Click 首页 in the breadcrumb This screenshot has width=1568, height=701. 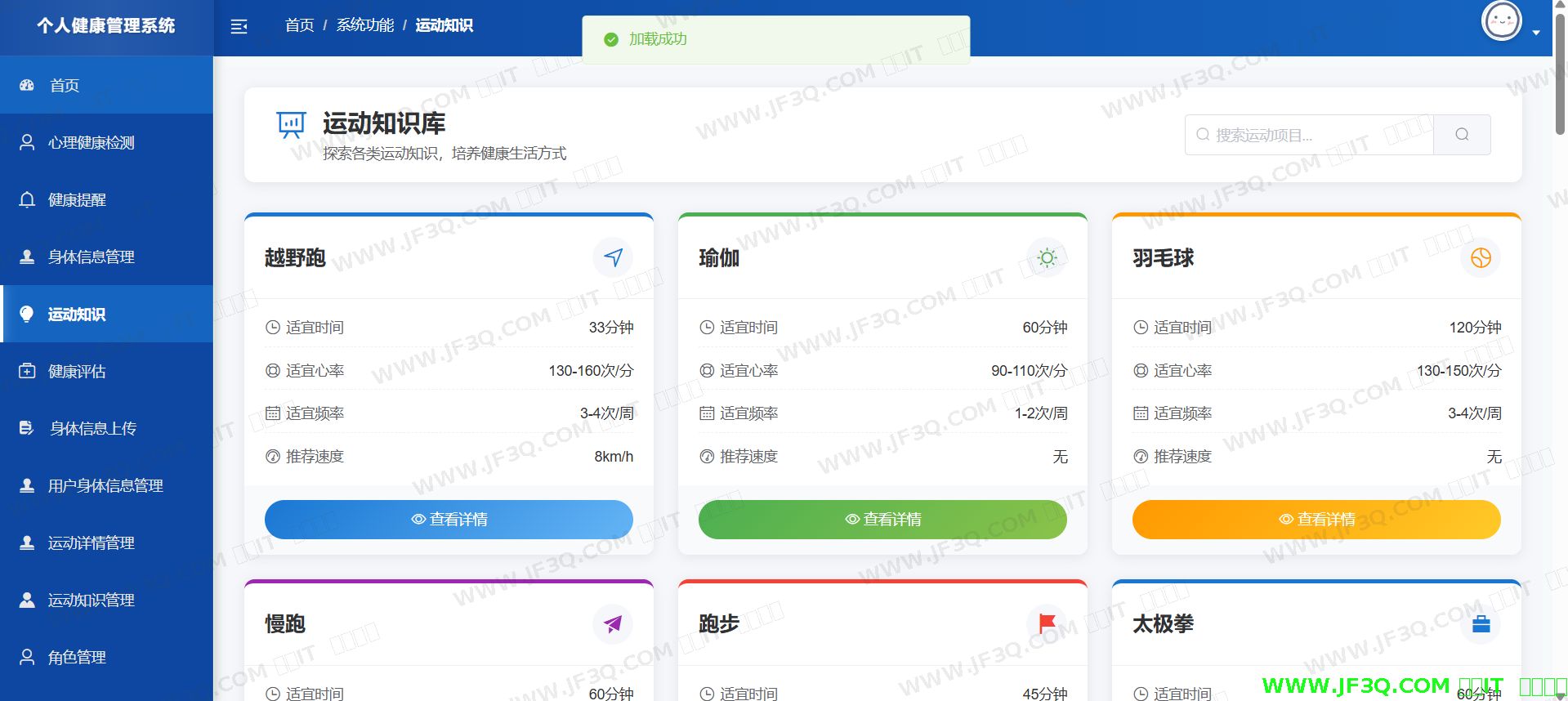[x=299, y=25]
